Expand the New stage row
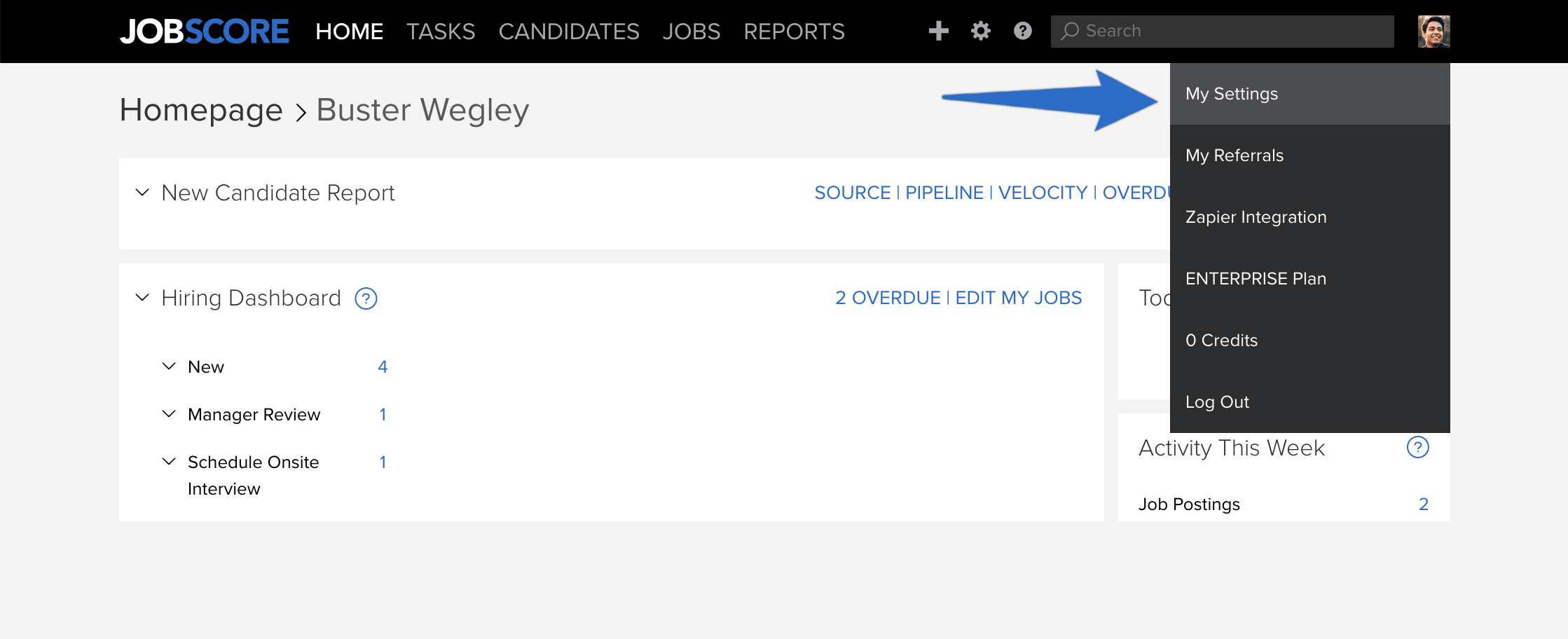The width and height of the screenshot is (1568, 639). pyautogui.click(x=169, y=366)
